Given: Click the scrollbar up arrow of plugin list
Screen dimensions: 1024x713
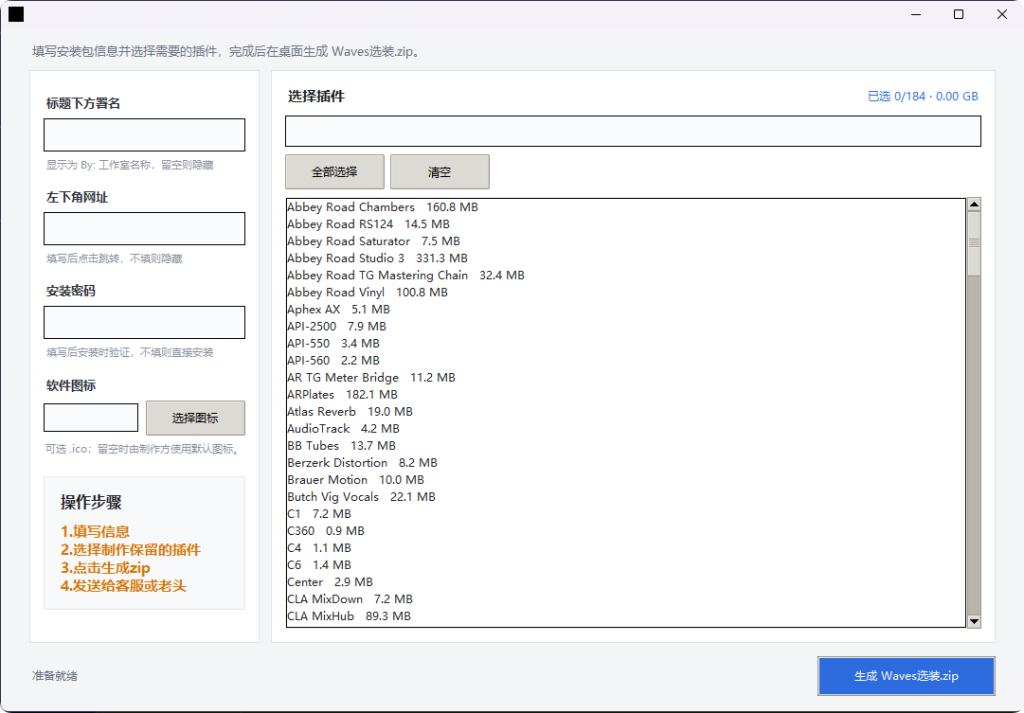Looking at the screenshot, I should point(974,204).
